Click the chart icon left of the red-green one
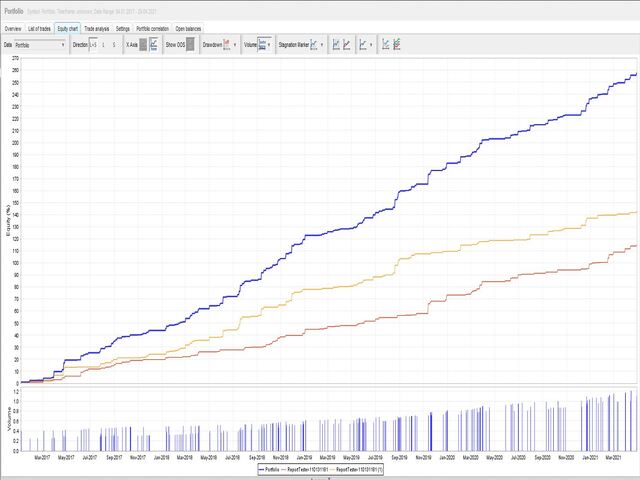 click(386, 44)
